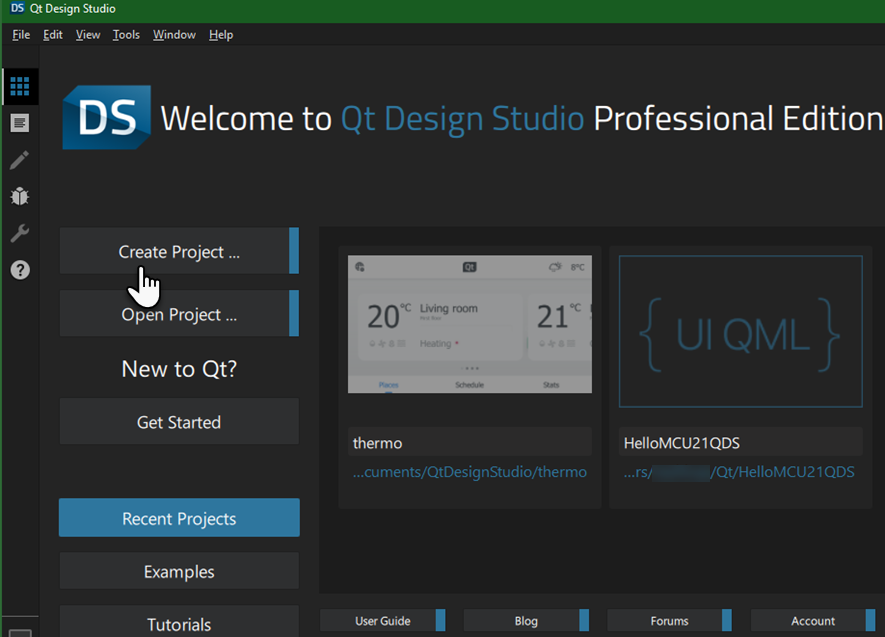Image resolution: width=885 pixels, height=637 pixels.
Task: Switch to the Tutorials tab
Action: pos(179,624)
